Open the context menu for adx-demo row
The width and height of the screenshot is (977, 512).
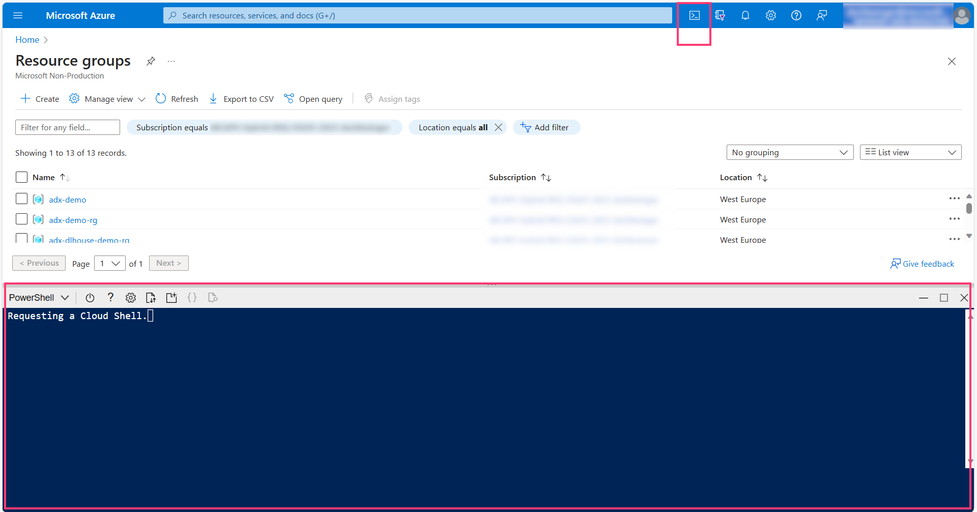coord(954,199)
